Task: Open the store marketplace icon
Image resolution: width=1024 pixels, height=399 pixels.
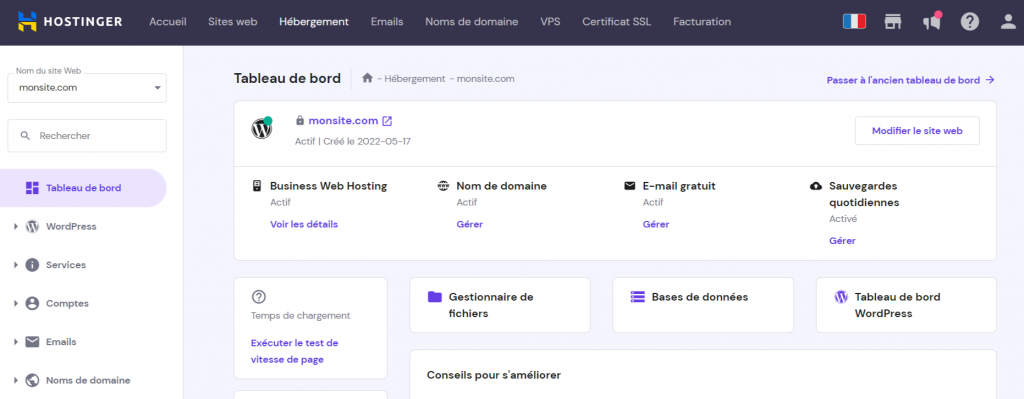Action: (x=893, y=22)
